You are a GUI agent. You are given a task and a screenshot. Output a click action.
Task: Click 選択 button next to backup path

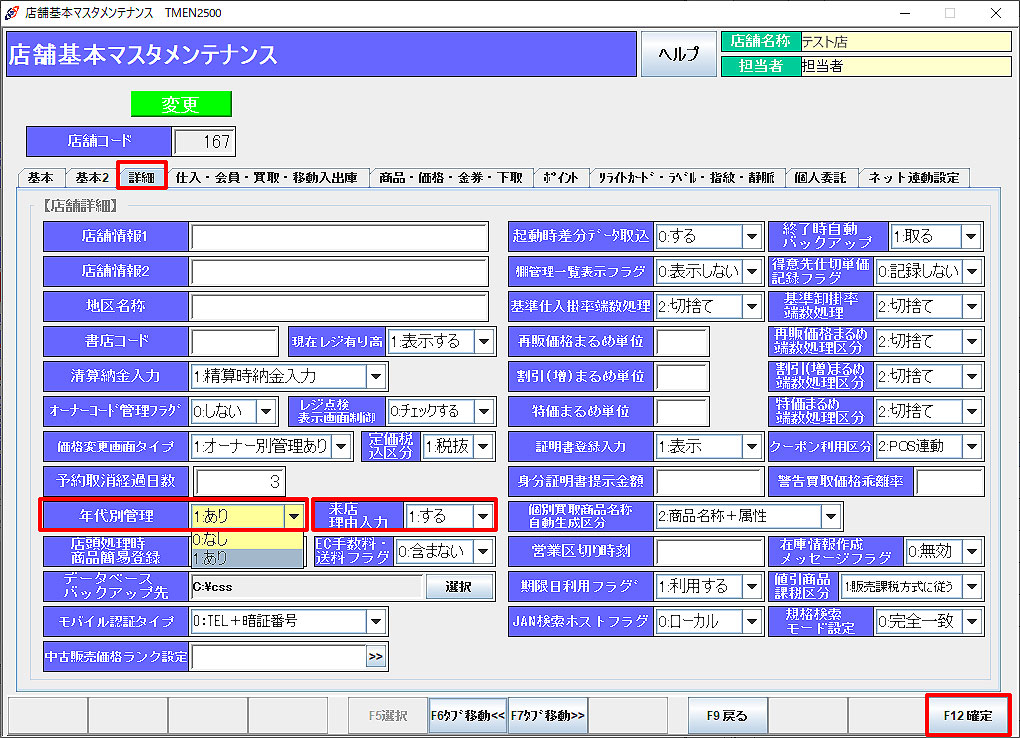458,587
